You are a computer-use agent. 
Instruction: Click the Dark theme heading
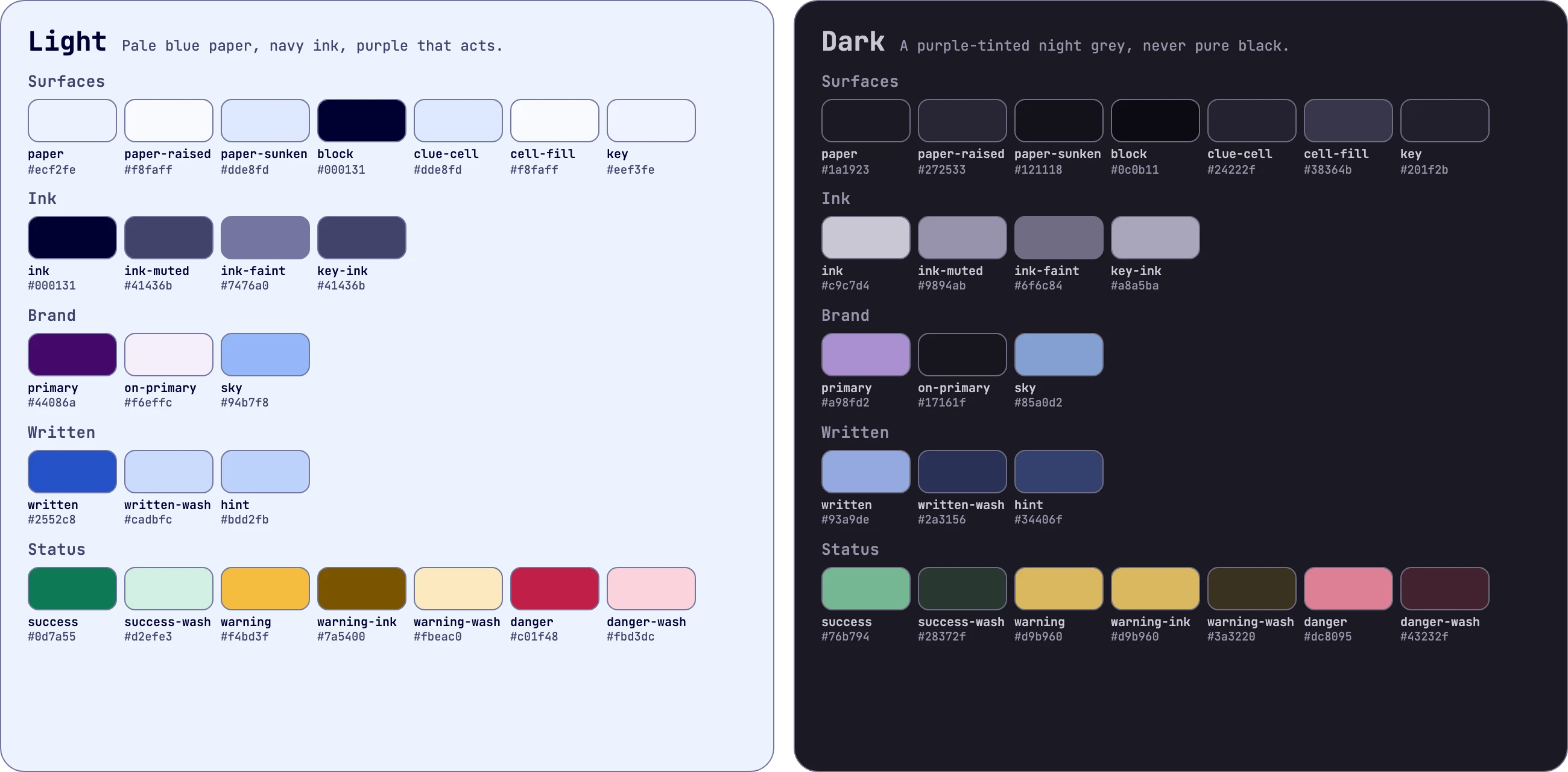click(x=853, y=42)
